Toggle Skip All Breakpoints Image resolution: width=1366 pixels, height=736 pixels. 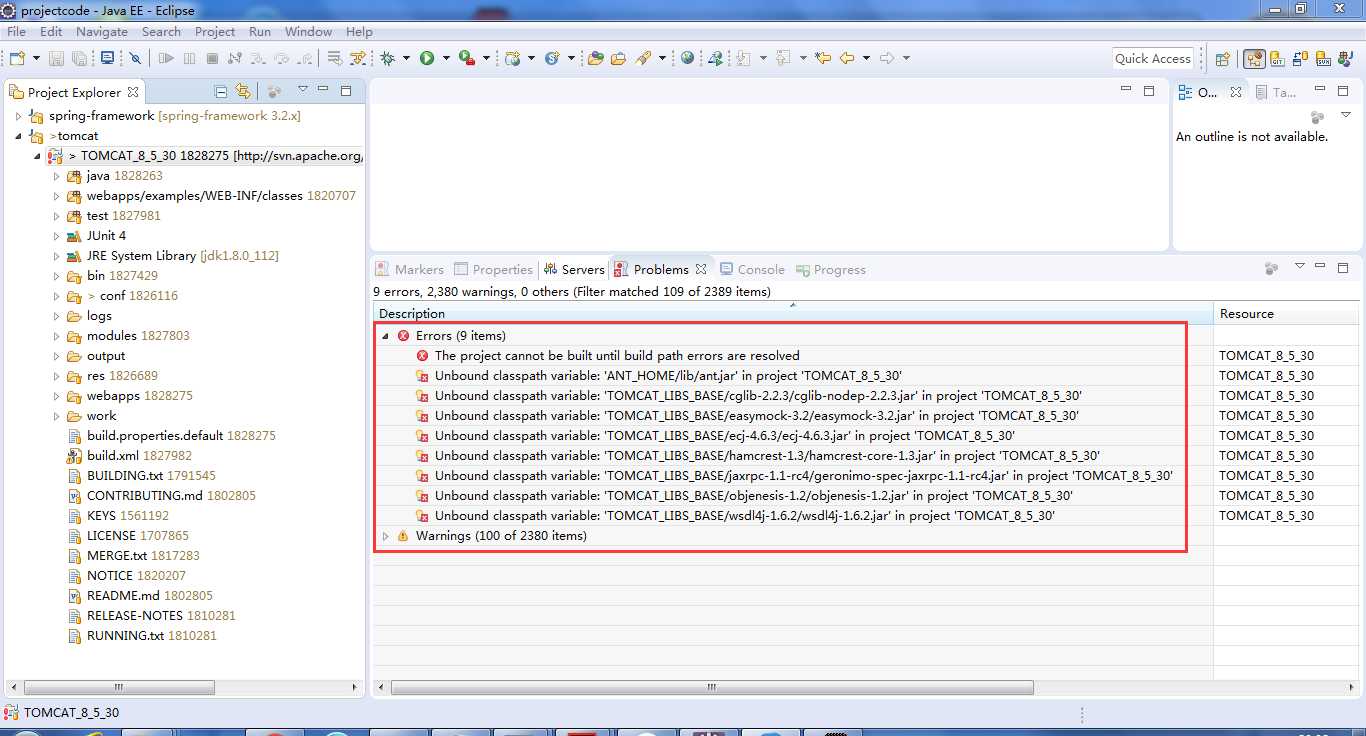135,58
